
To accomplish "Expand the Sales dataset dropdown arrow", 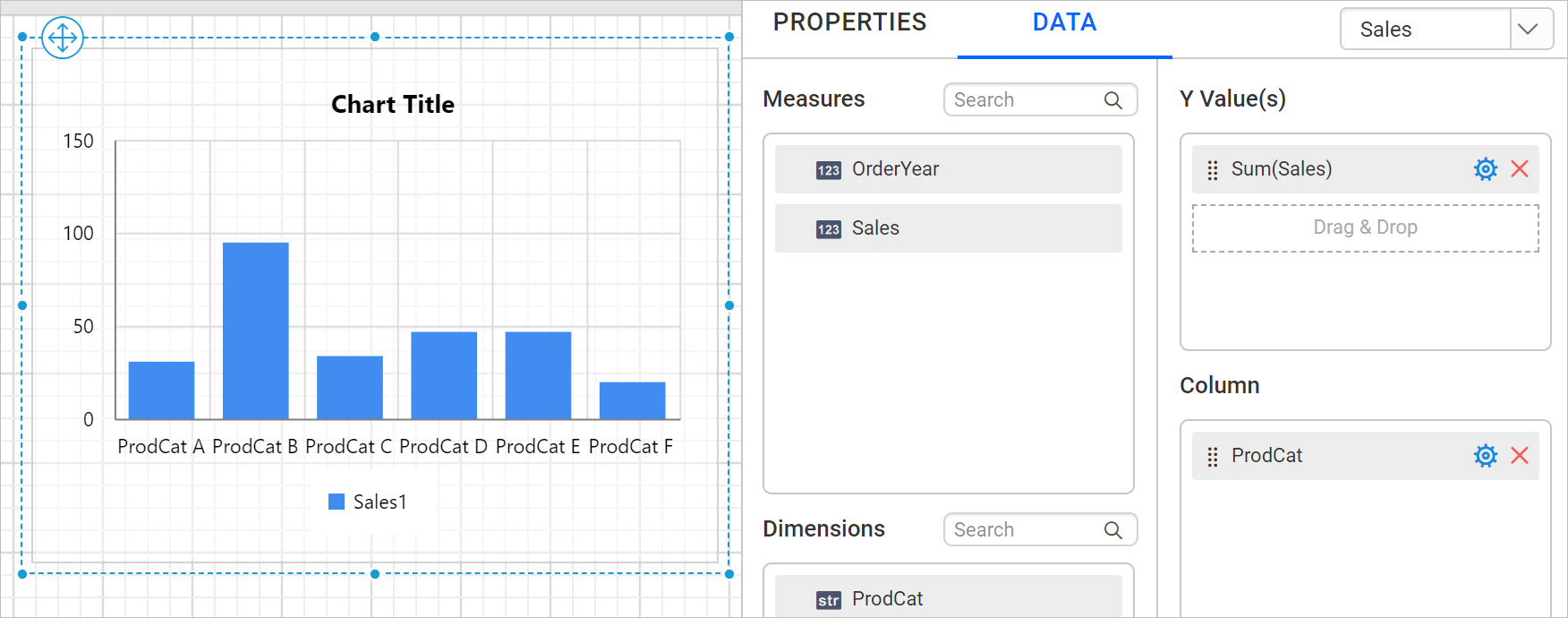I will (1529, 30).
